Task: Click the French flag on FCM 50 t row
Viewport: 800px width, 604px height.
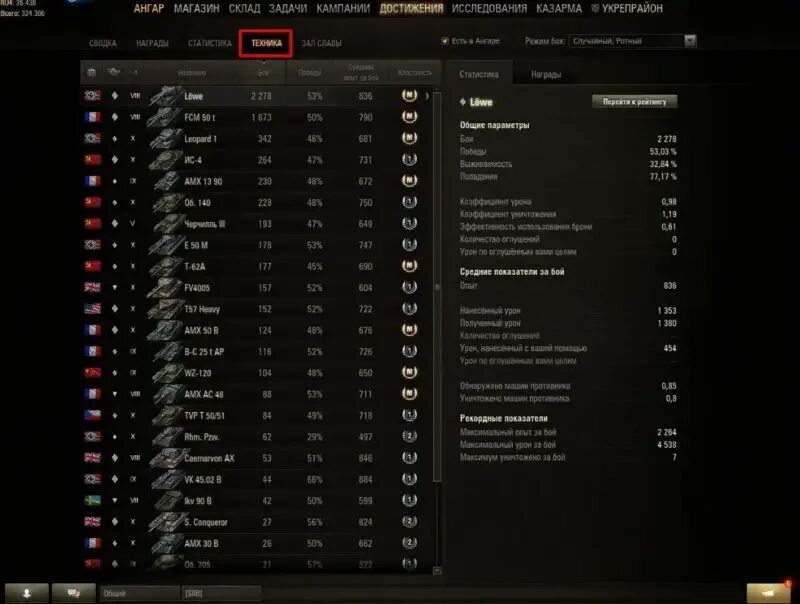Action: [x=92, y=117]
